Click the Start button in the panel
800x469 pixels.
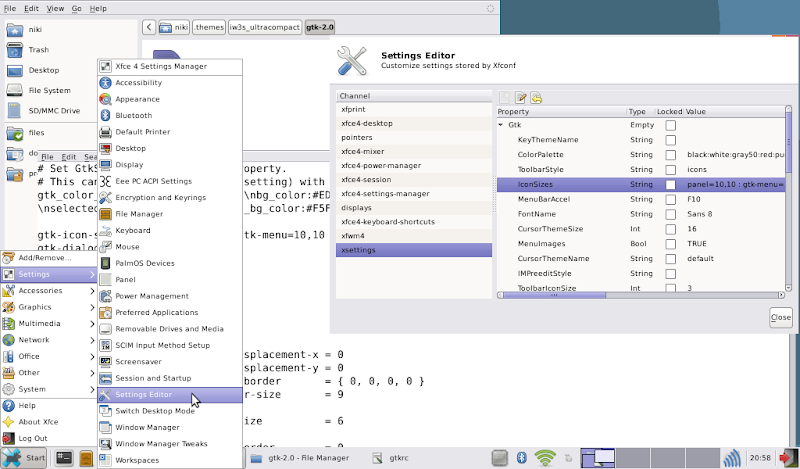[x=24, y=458]
